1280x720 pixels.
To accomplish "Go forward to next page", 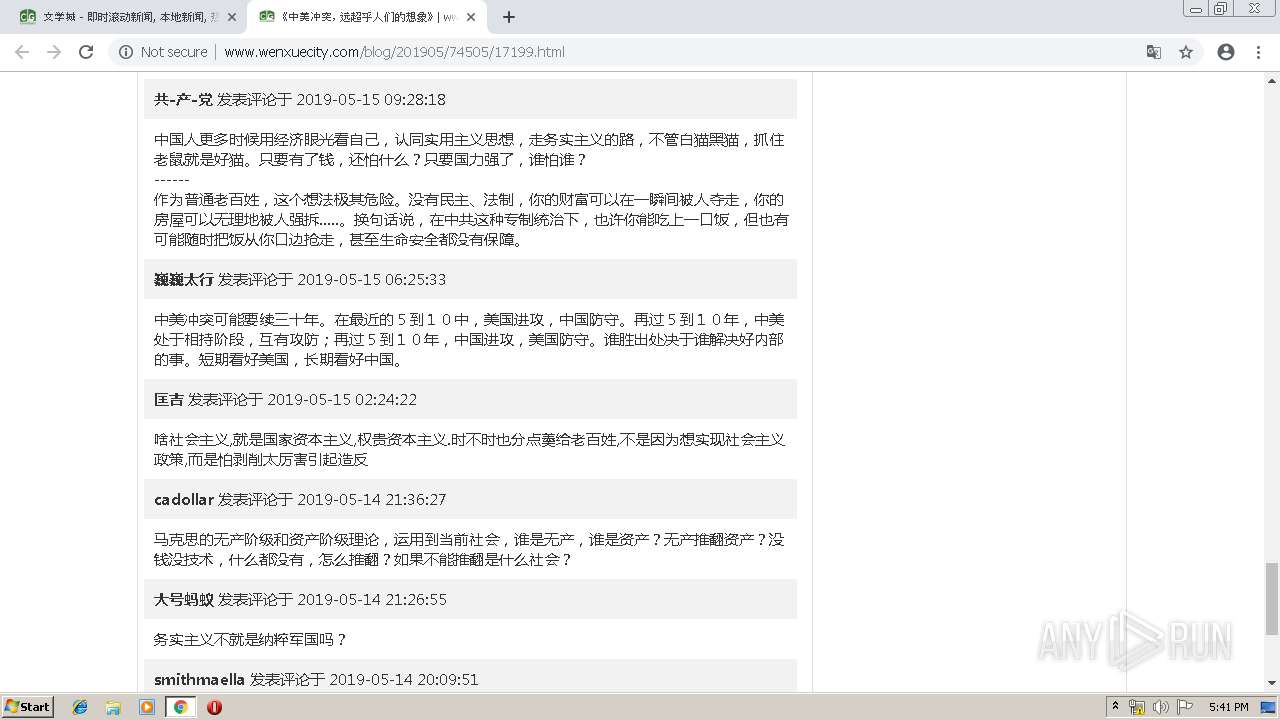I will click(54, 52).
